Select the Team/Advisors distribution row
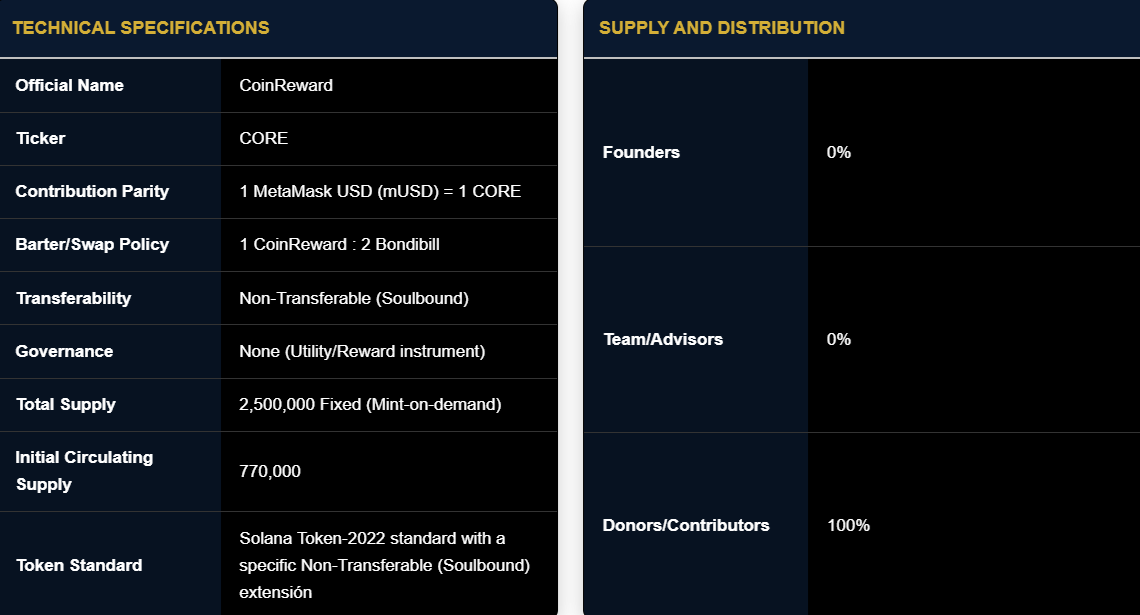 [x=662, y=340]
